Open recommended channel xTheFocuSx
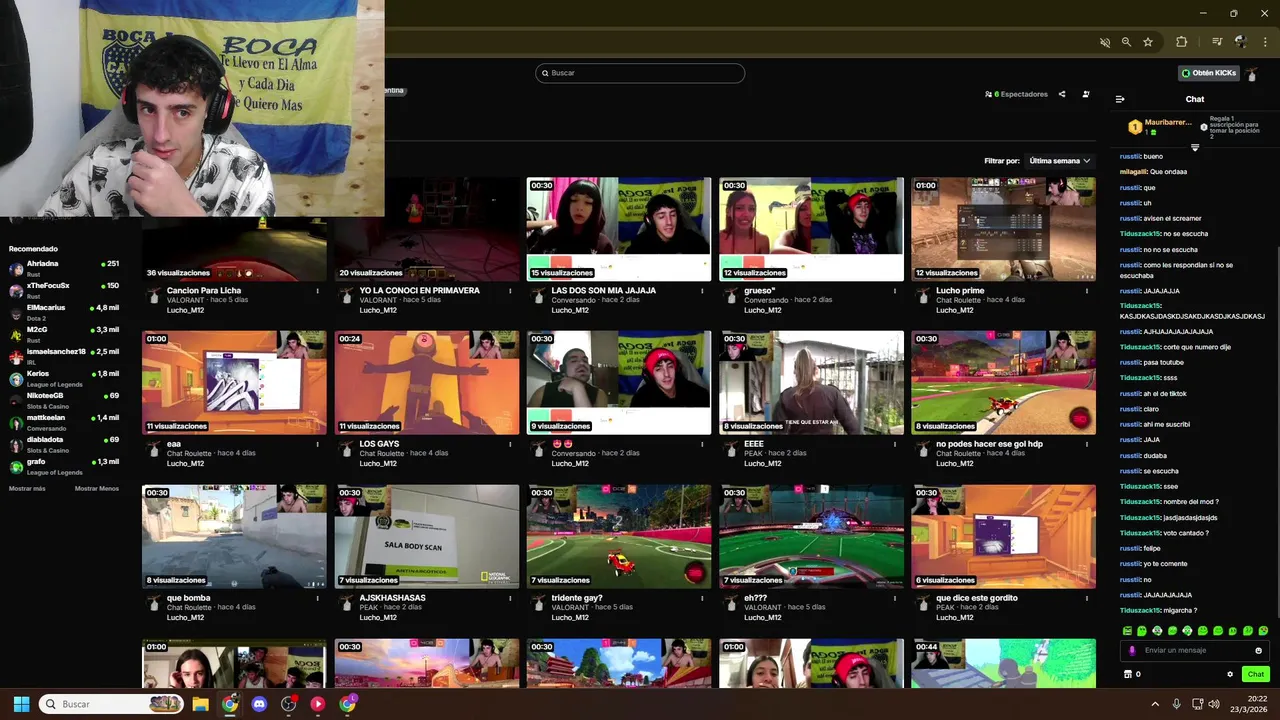 63,290
